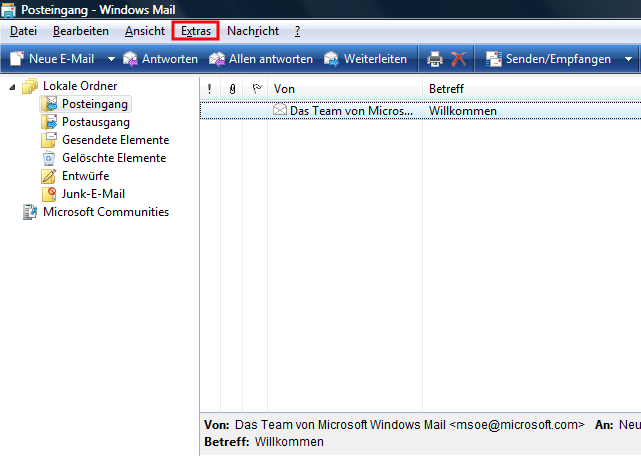
Task: Select Microsoft Communities in folder tree
Action: pos(105,212)
